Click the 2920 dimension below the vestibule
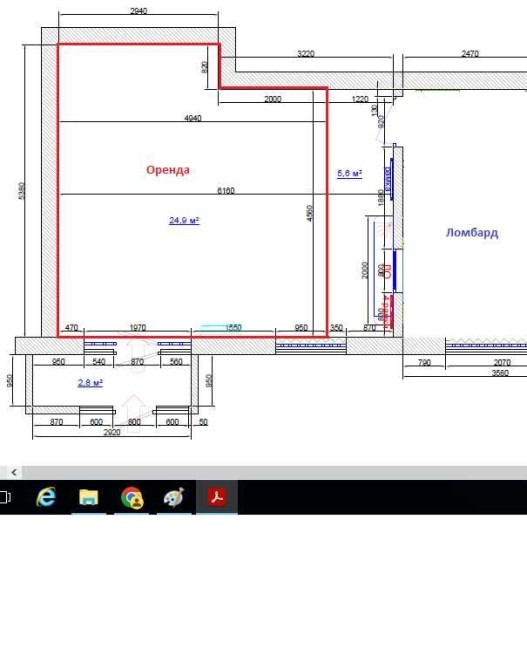 coord(112,432)
